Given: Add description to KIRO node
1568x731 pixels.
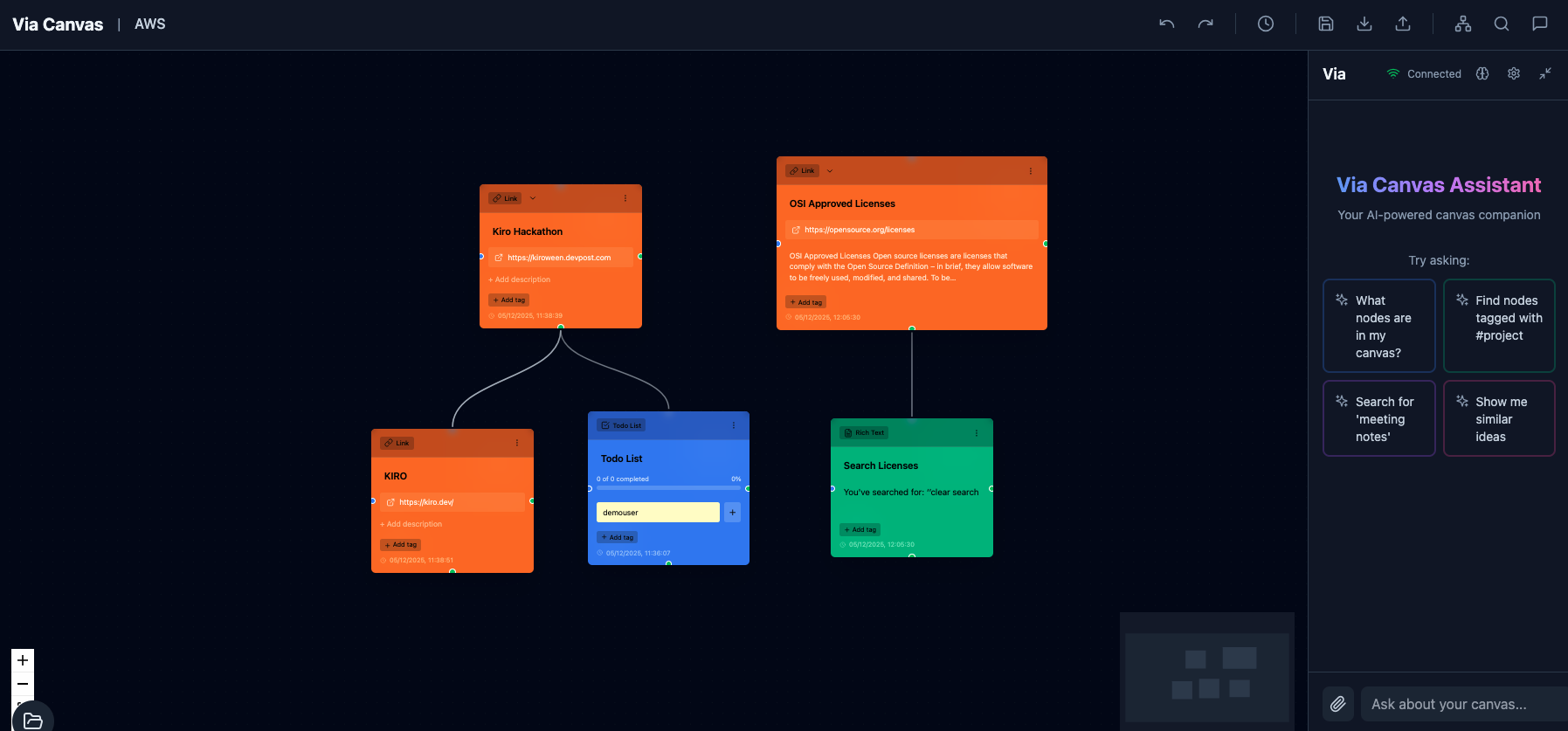Looking at the screenshot, I should (x=411, y=524).
